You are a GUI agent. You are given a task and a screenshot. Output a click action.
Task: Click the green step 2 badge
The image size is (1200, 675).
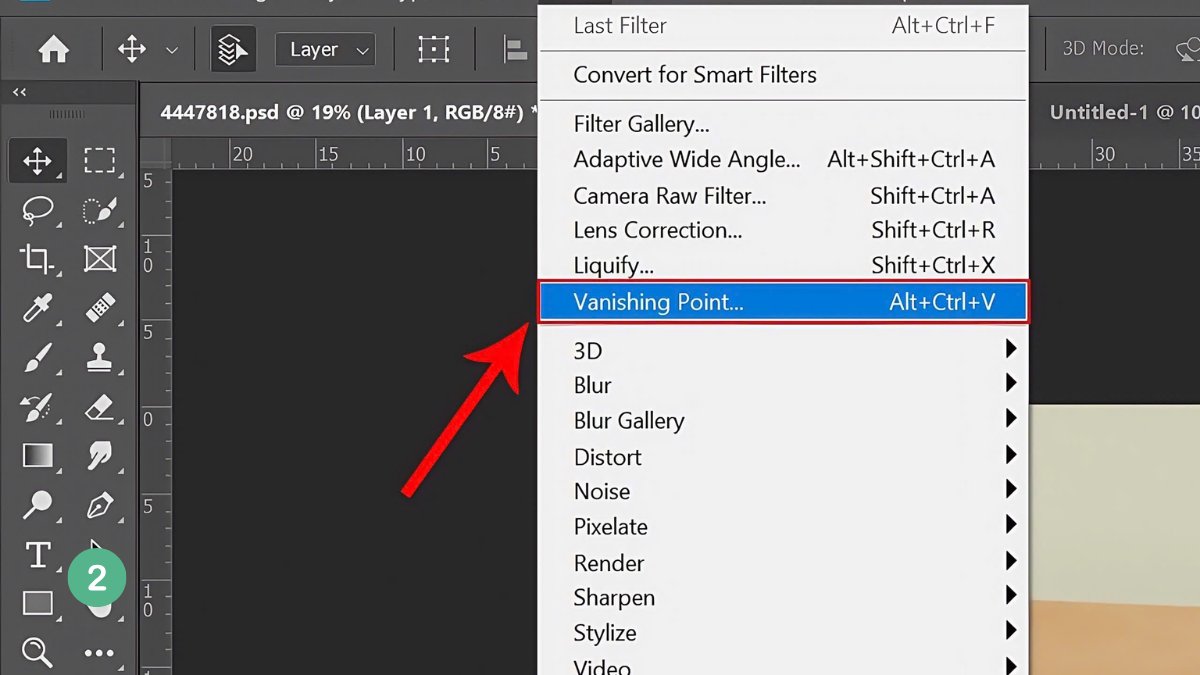point(97,577)
